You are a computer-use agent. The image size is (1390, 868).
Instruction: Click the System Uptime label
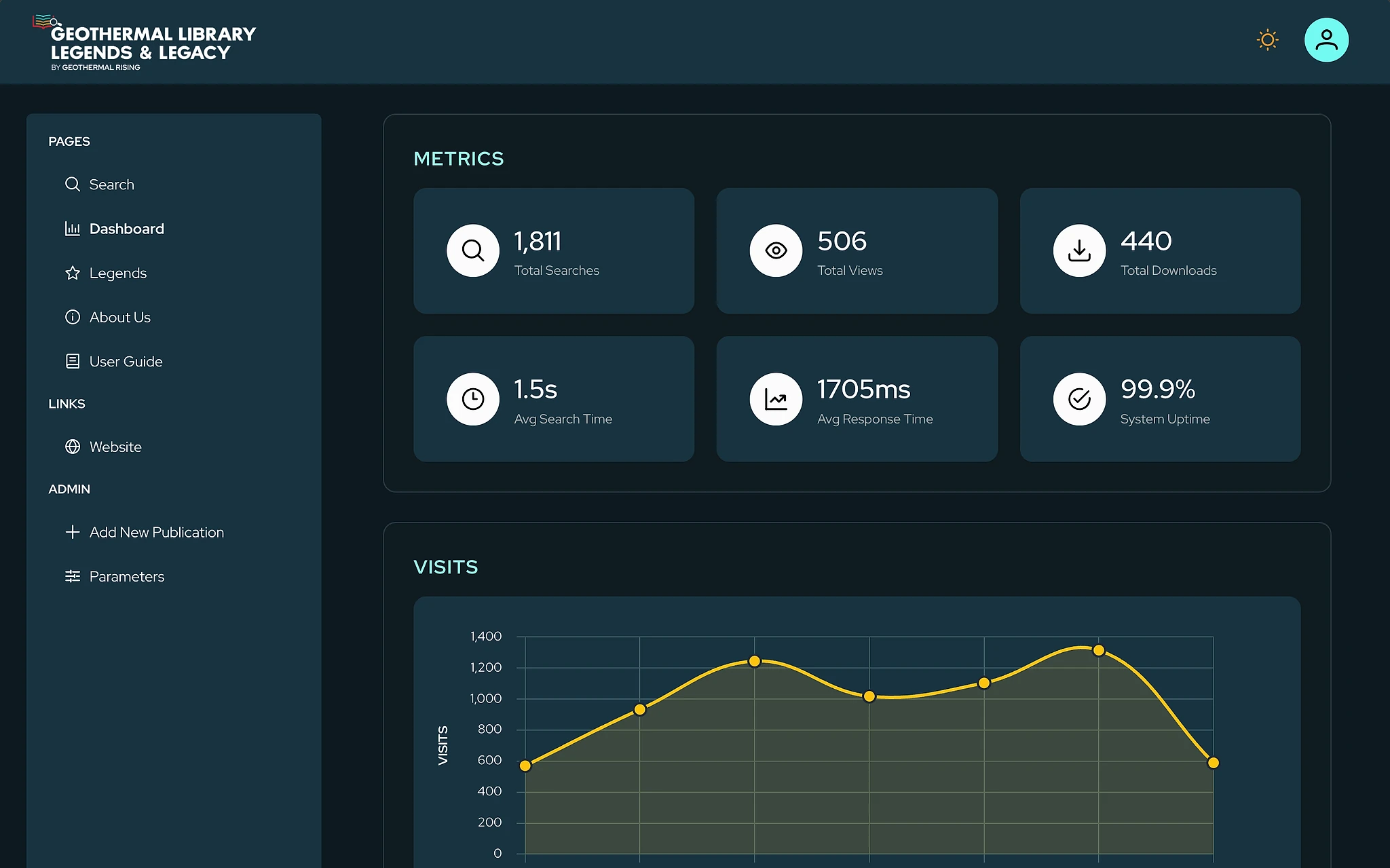[1165, 419]
